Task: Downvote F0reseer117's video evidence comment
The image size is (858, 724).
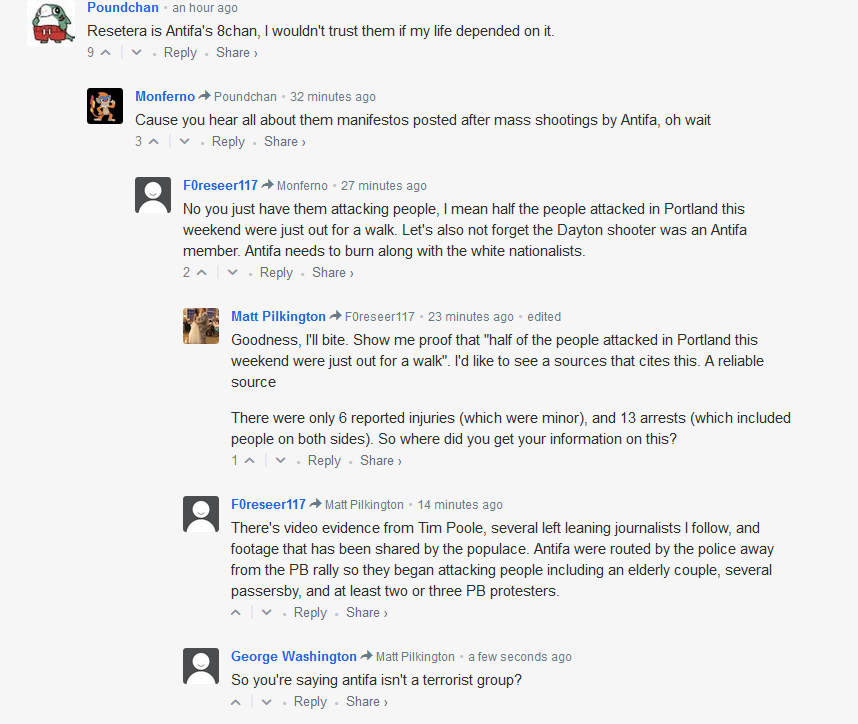Action: 266,613
